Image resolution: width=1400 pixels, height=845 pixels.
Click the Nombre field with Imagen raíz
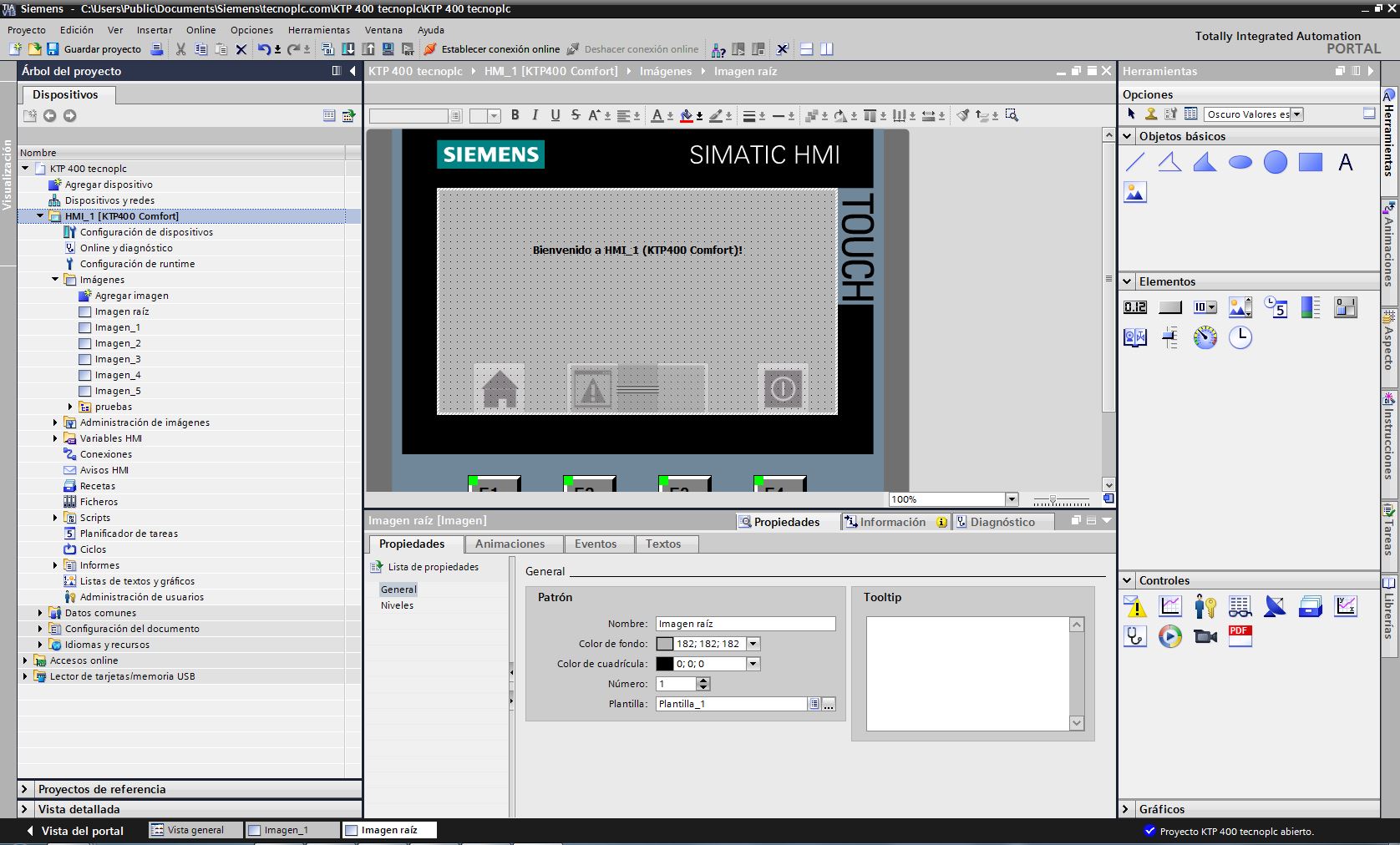pos(745,624)
